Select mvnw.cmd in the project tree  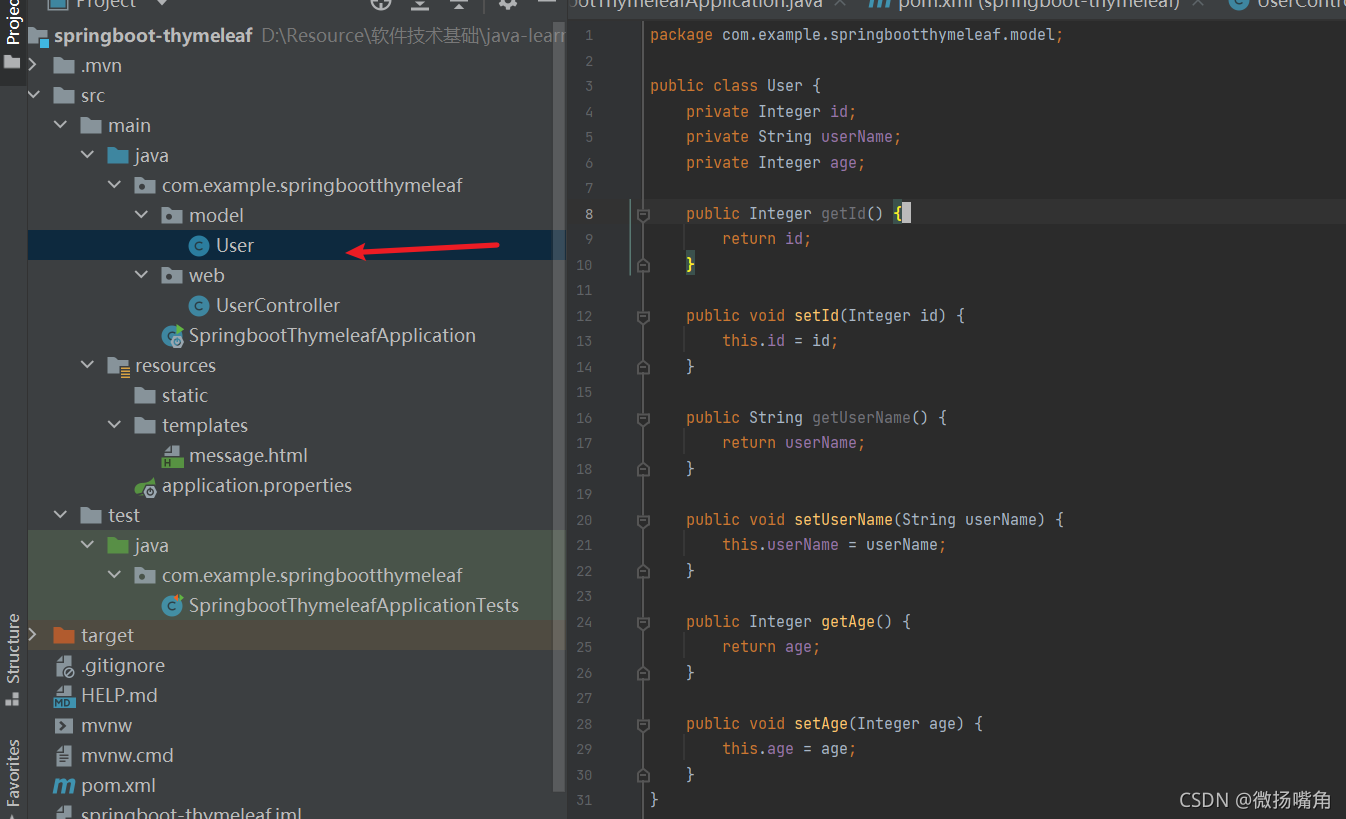click(x=127, y=756)
